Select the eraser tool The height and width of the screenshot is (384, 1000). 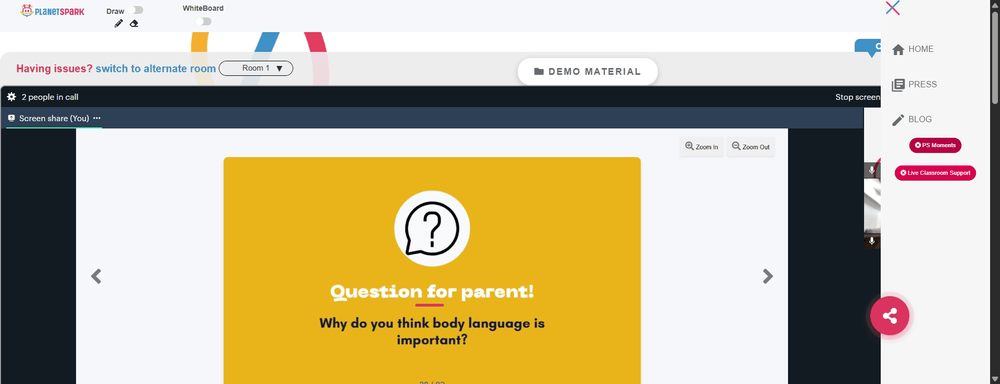click(x=134, y=24)
